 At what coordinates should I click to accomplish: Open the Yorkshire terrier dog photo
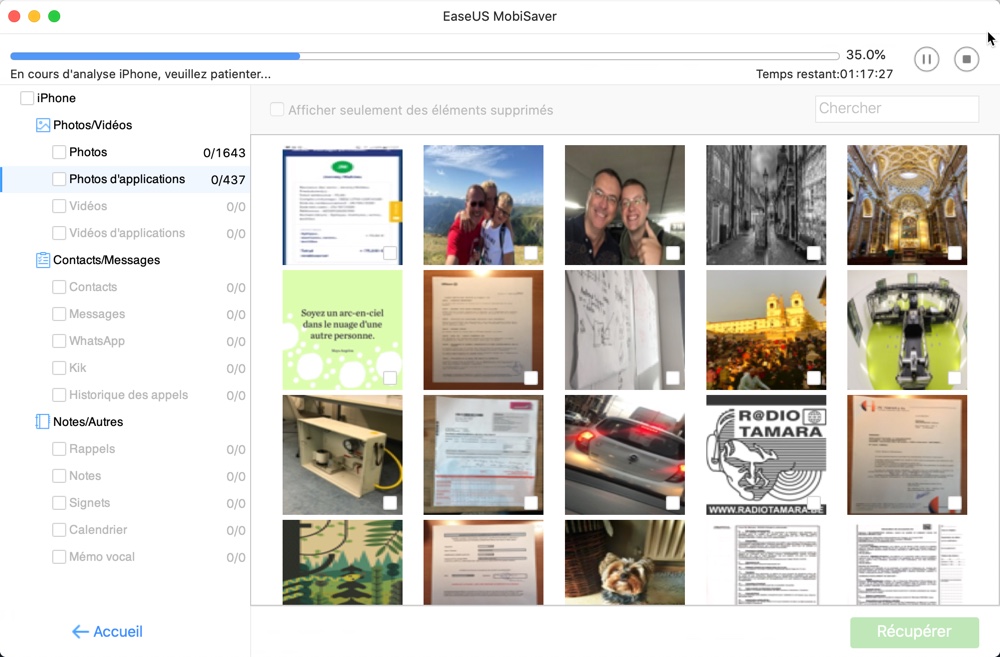pos(624,562)
